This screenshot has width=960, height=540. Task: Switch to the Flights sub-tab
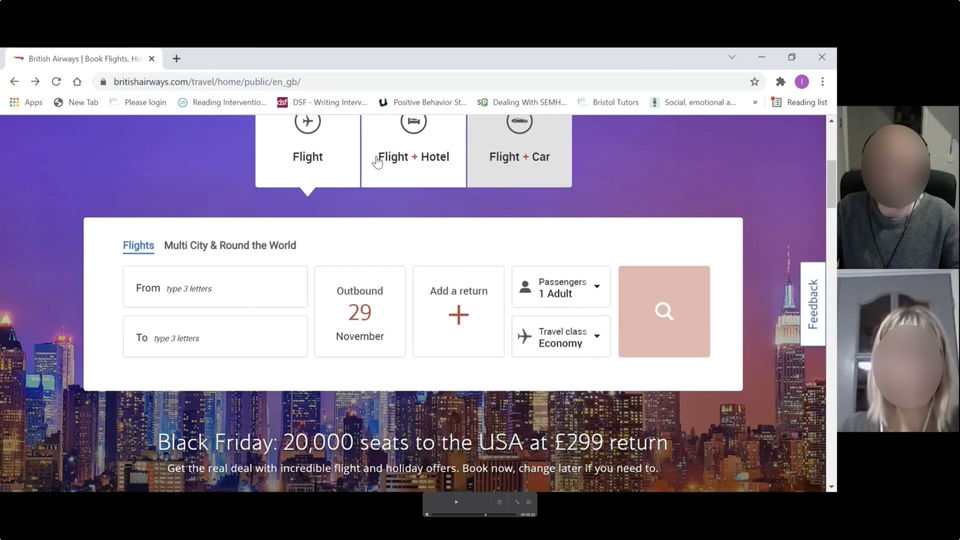click(x=138, y=246)
